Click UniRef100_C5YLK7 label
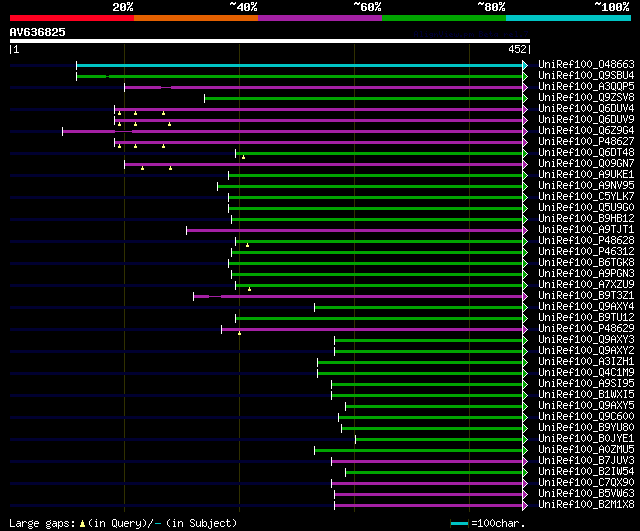Screen dimensions: 640x531 (586, 197)
